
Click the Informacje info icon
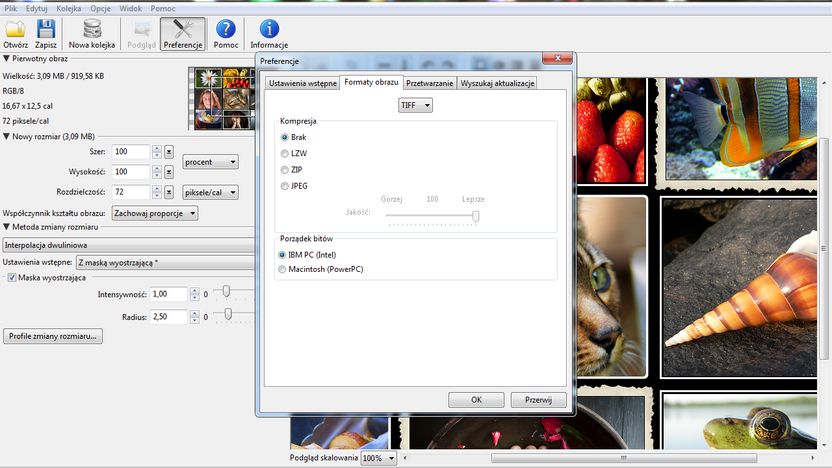coord(269,29)
